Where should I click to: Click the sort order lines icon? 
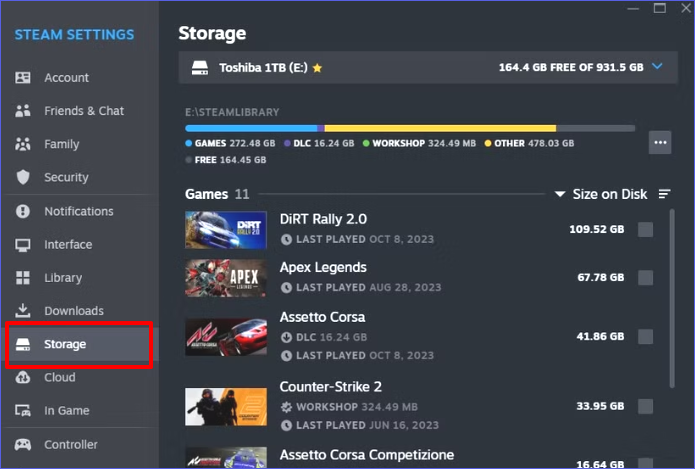[664, 194]
